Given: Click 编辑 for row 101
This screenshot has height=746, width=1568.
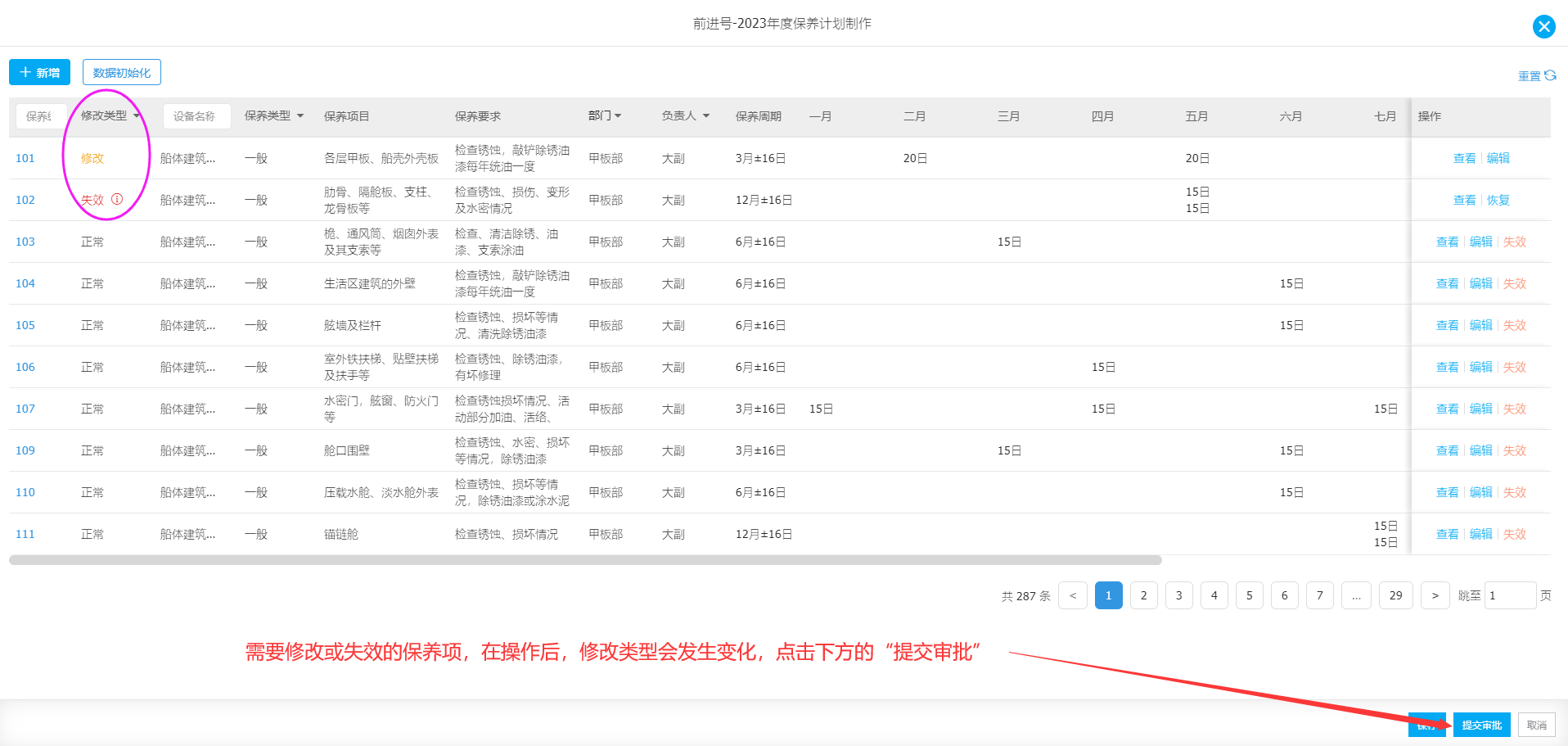Looking at the screenshot, I should pyautogui.click(x=1498, y=158).
